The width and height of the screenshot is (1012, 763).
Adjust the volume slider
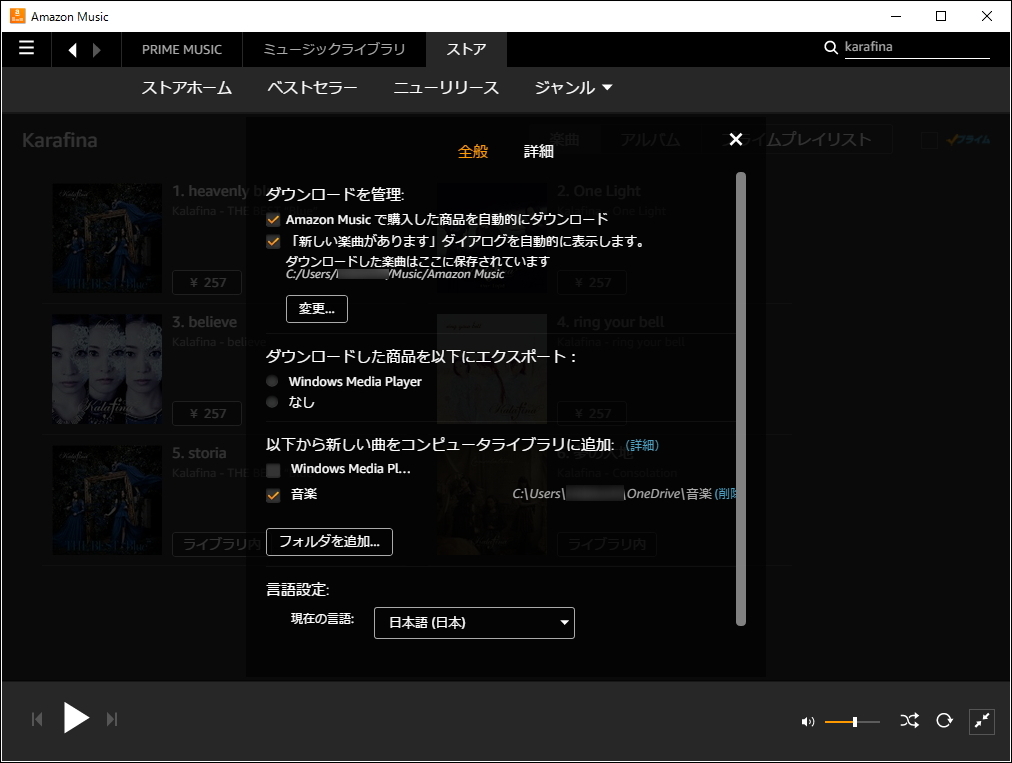tap(855, 721)
